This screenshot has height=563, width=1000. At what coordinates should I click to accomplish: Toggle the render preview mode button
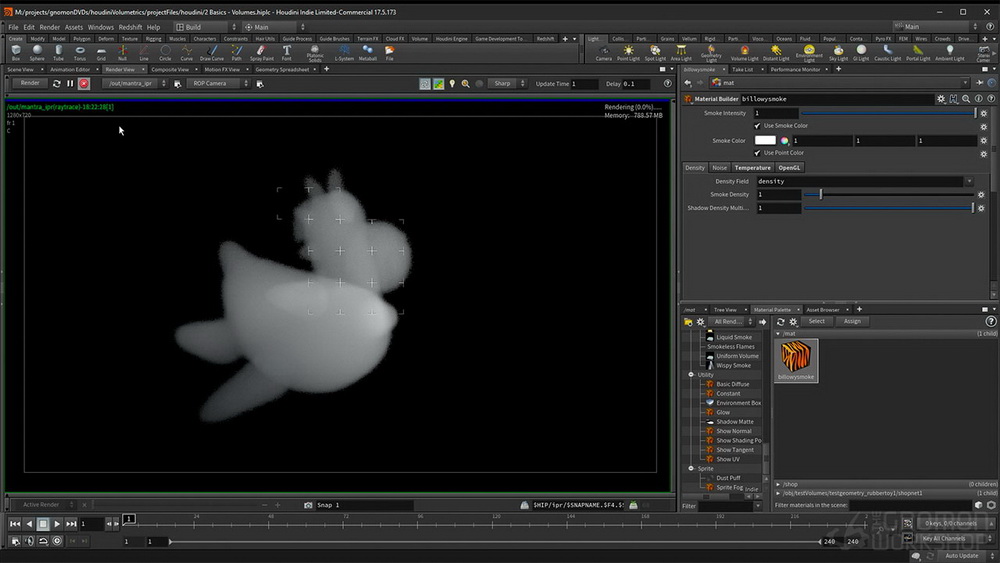(x=425, y=84)
